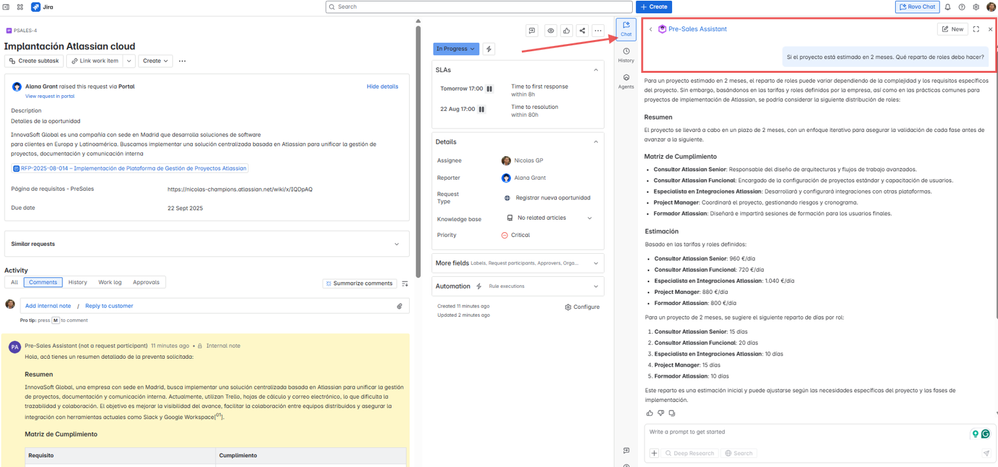This screenshot has width=998, height=467.
Task: Click the comment sort icon beside Summarize comments
Action: coord(404,283)
